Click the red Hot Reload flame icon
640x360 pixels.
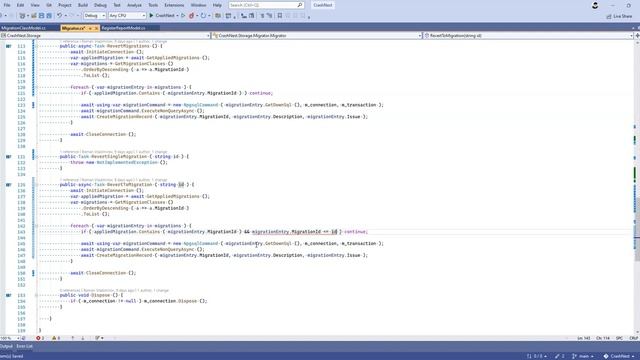click(x=191, y=16)
